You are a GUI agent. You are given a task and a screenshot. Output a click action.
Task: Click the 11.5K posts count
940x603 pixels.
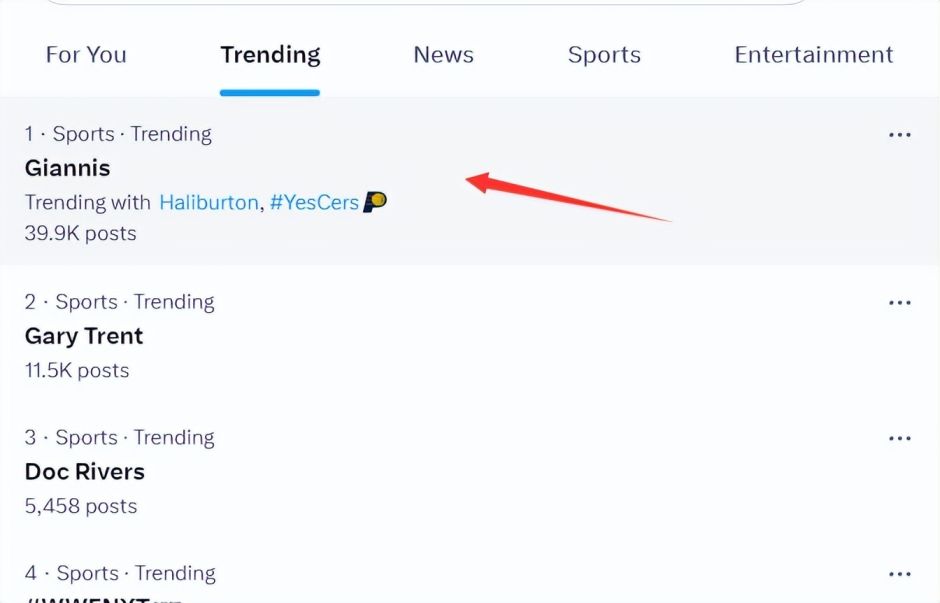pyautogui.click(x=77, y=370)
